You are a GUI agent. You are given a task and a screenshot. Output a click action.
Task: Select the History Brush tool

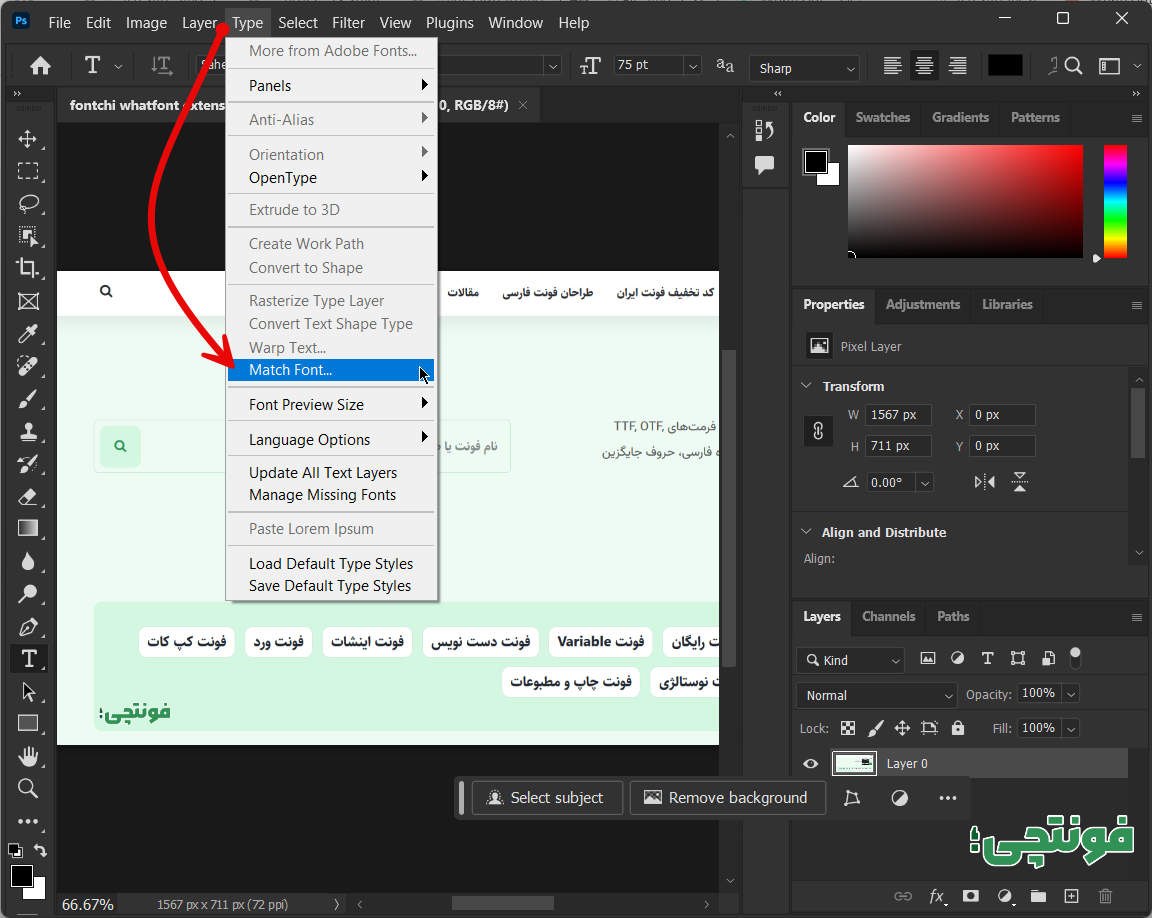click(x=28, y=463)
